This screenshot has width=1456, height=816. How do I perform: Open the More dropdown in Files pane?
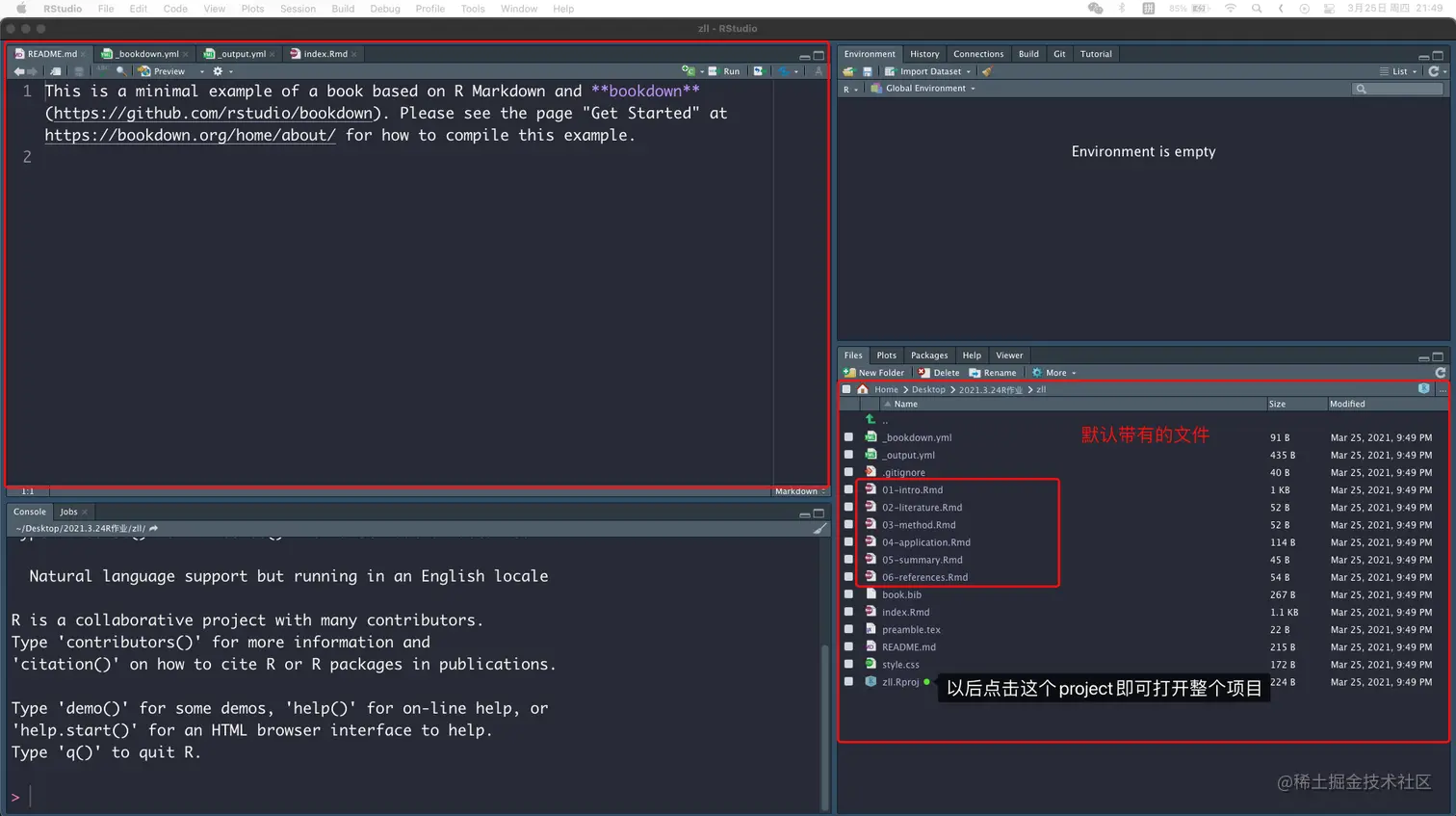(1054, 373)
